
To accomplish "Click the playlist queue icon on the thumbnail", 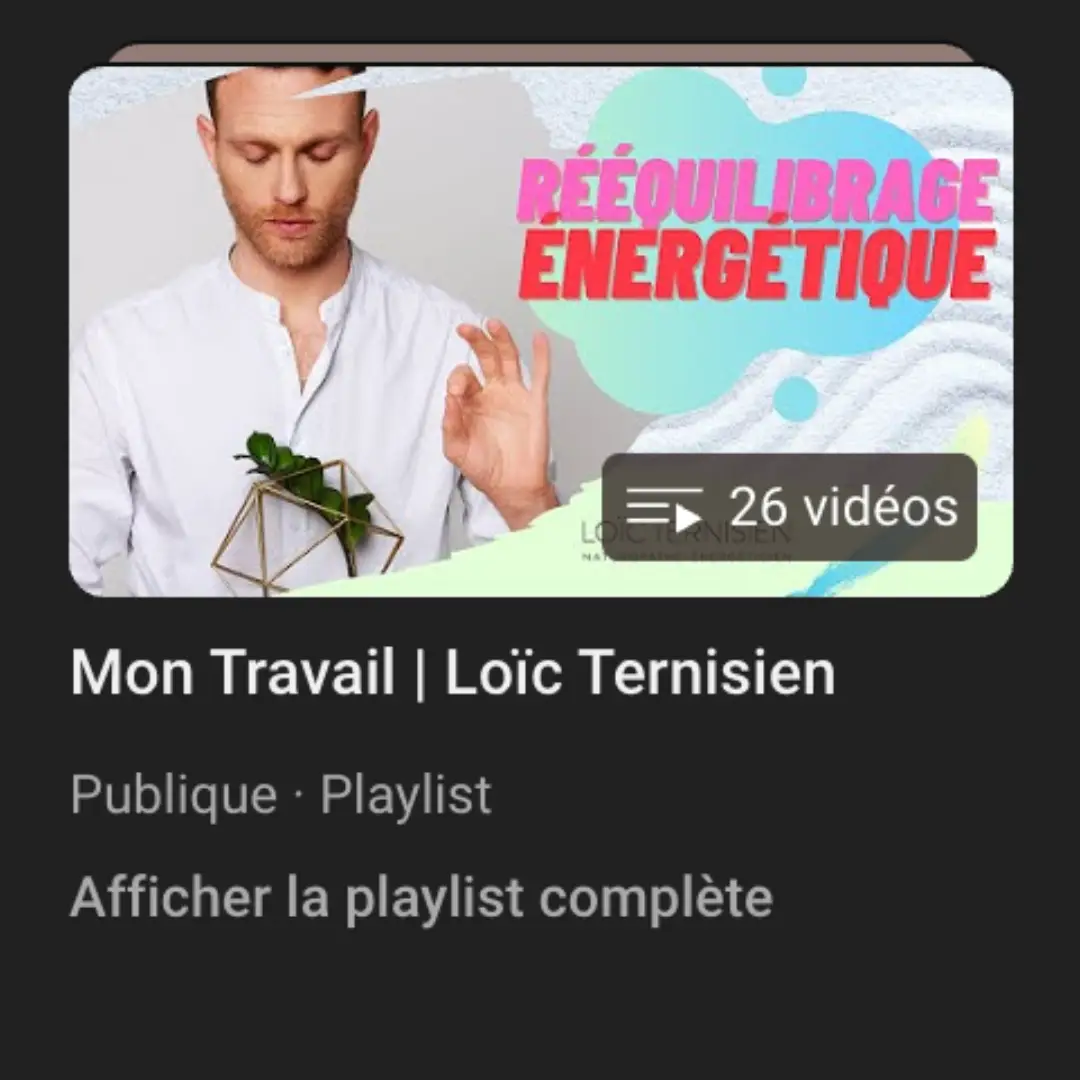I will point(664,510).
